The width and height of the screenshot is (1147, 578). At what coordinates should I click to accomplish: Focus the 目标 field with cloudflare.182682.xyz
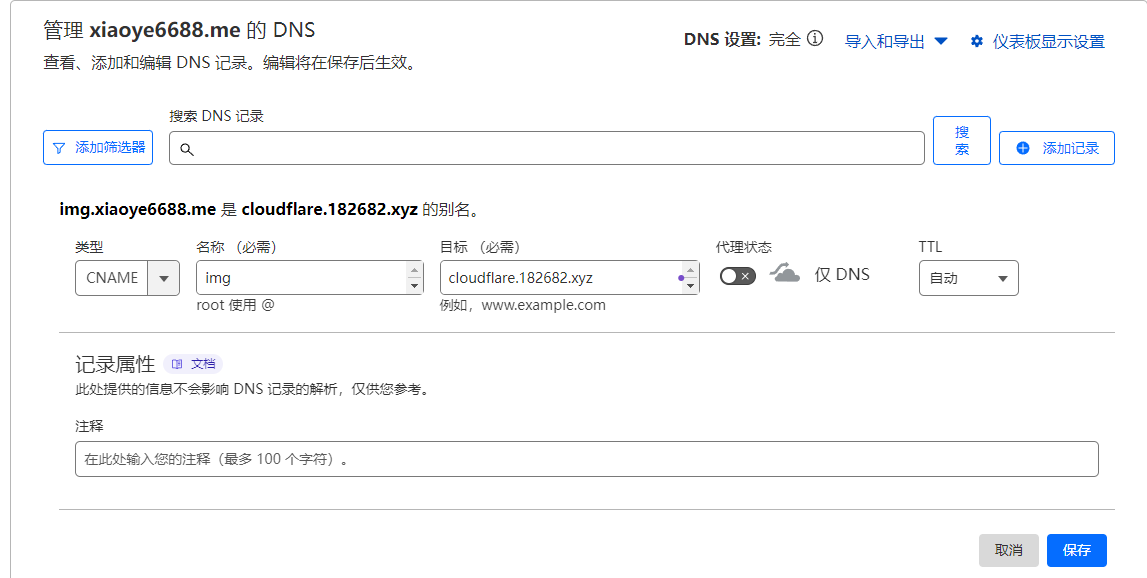(x=555, y=278)
